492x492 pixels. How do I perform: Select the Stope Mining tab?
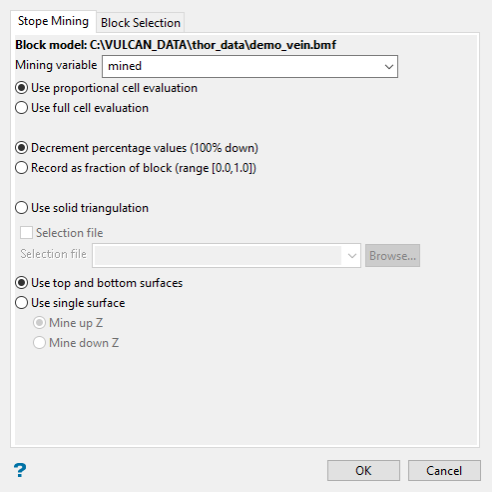pyautogui.click(x=53, y=21)
